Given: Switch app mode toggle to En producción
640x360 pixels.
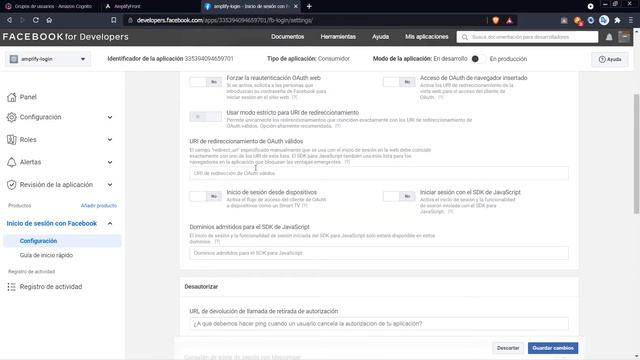Looking at the screenshot, I should point(478,59).
